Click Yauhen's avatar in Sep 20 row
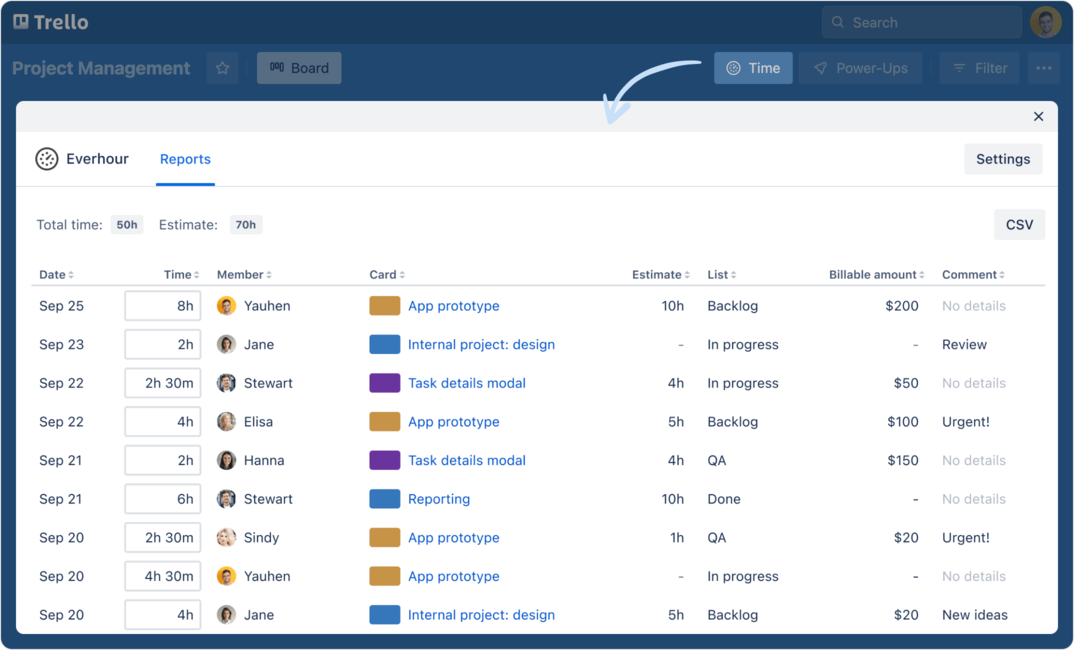1074x650 pixels. [226, 576]
